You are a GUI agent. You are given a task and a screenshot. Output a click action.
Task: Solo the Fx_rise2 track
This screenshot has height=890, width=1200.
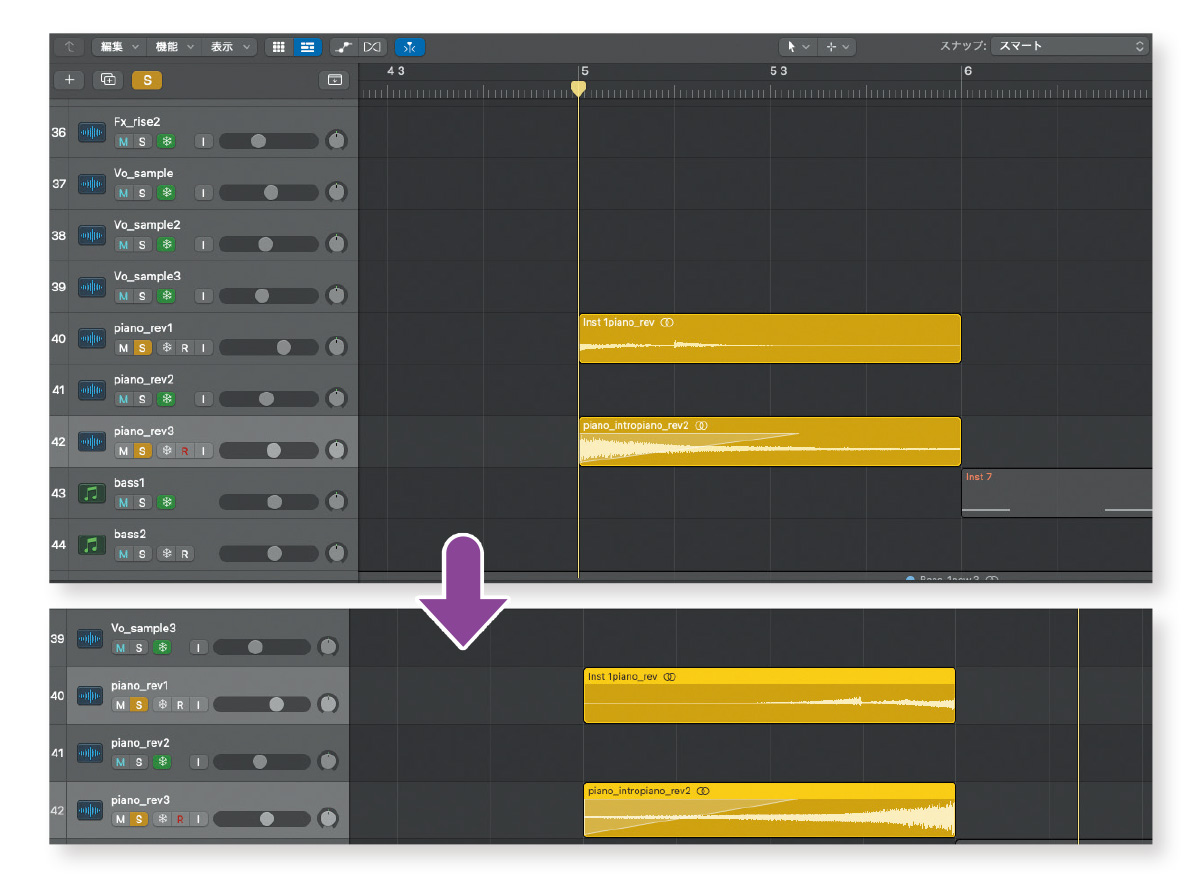click(x=142, y=141)
